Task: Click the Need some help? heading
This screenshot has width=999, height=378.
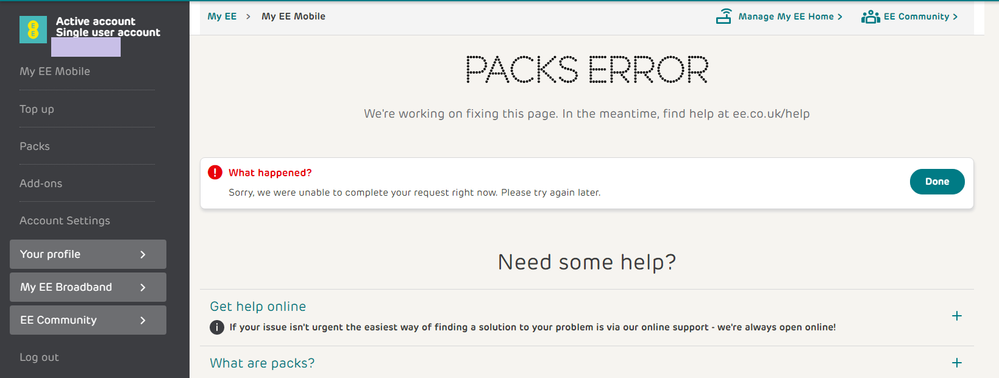Action: pos(587,262)
